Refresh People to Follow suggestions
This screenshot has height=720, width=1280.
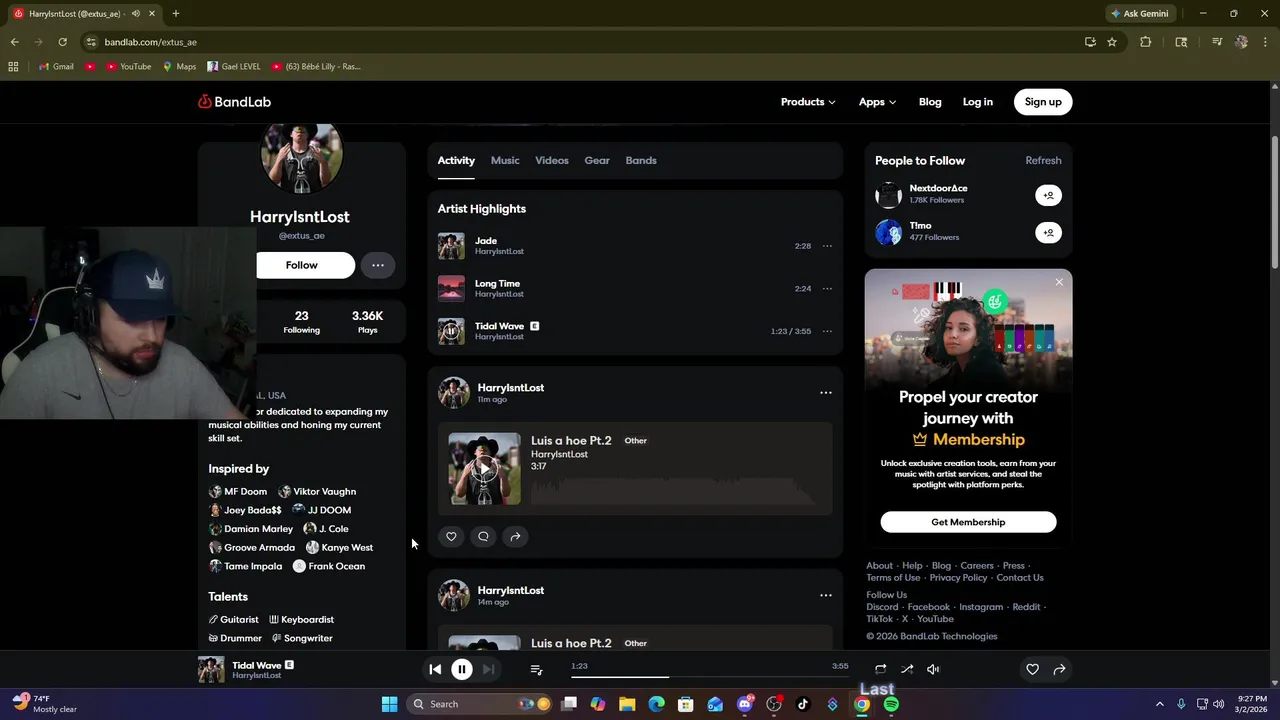pyautogui.click(x=1043, y=160)
